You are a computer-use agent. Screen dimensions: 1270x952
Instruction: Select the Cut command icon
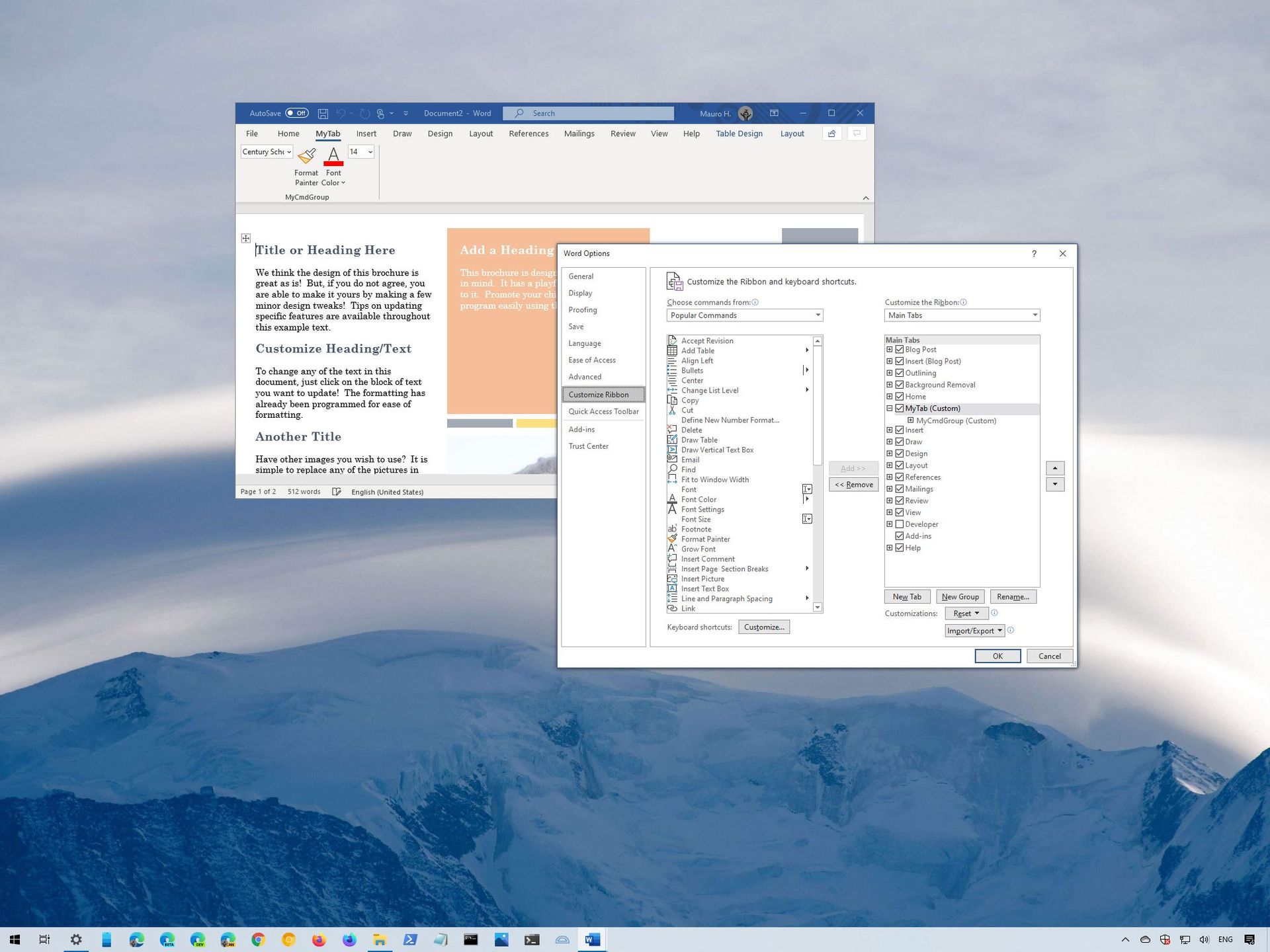click(x=673, y=410)
